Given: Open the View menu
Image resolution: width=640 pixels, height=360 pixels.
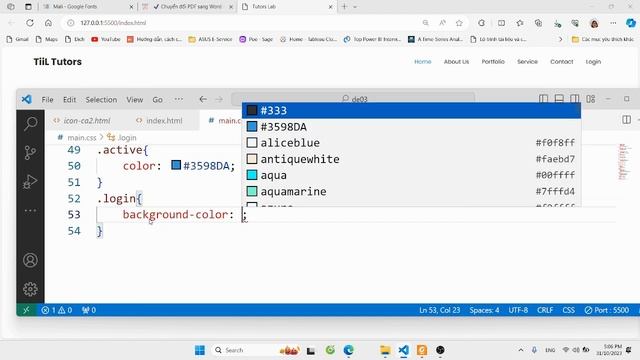Looking at the screenshot, I should pos(135,100).
